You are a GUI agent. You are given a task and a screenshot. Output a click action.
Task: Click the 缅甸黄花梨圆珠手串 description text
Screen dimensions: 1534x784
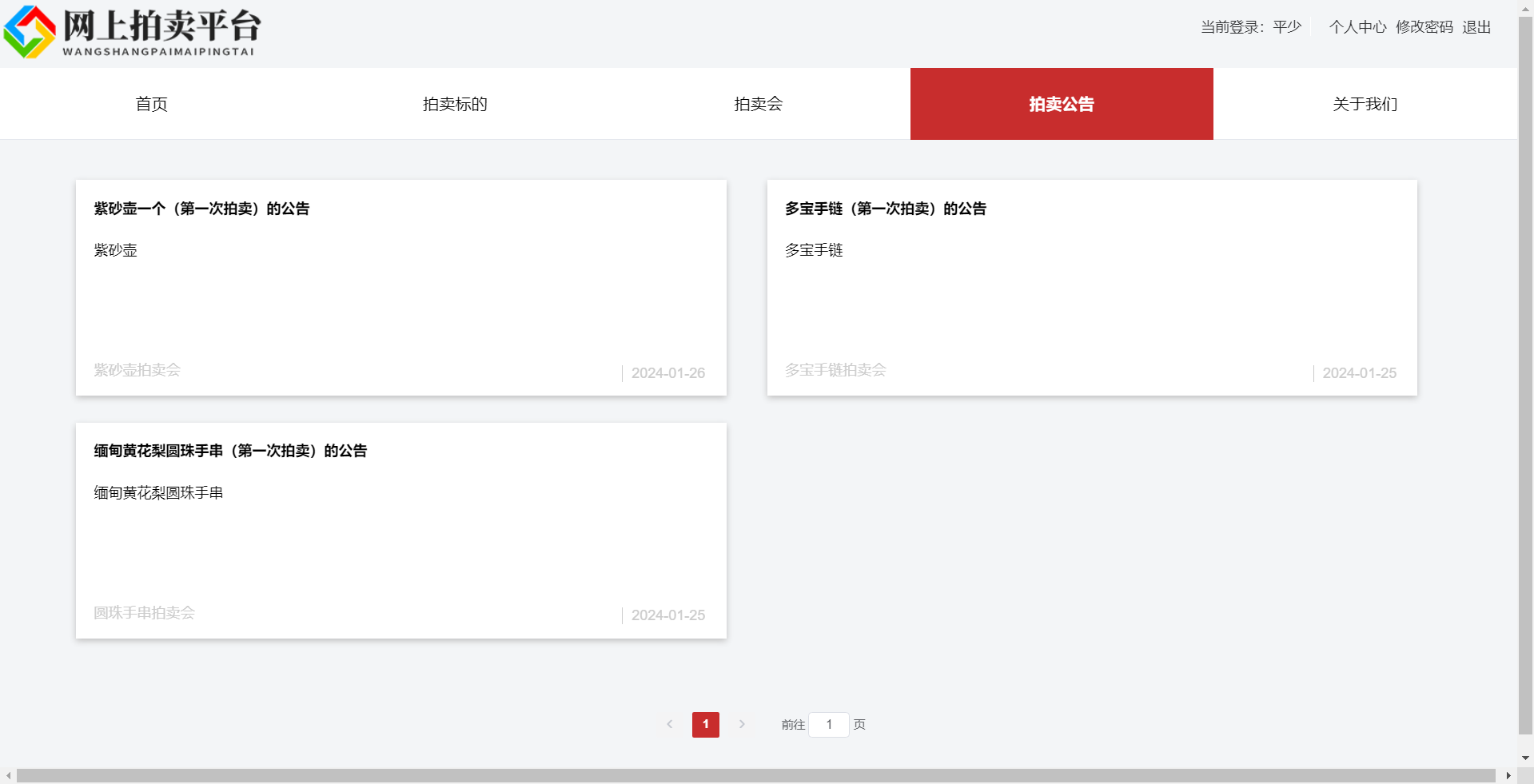(158, 493)
